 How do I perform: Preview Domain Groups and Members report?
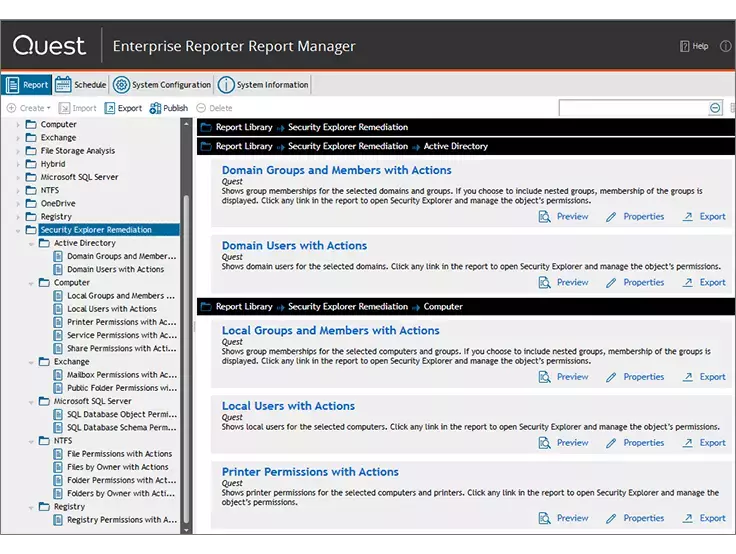(x=564, y=216)
